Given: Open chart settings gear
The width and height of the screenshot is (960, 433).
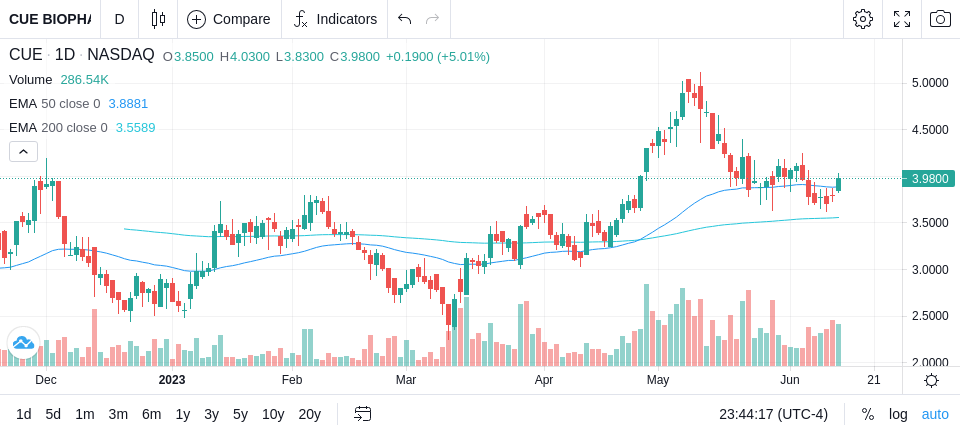Looking at the screenshot, I should pyautogui.click(x=863, y=19).
